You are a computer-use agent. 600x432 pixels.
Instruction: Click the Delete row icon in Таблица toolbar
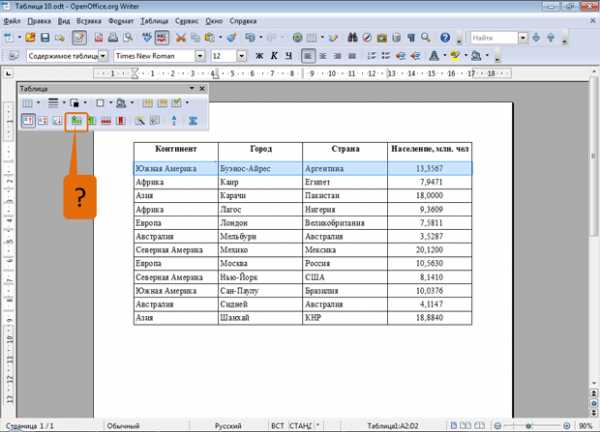106,121
